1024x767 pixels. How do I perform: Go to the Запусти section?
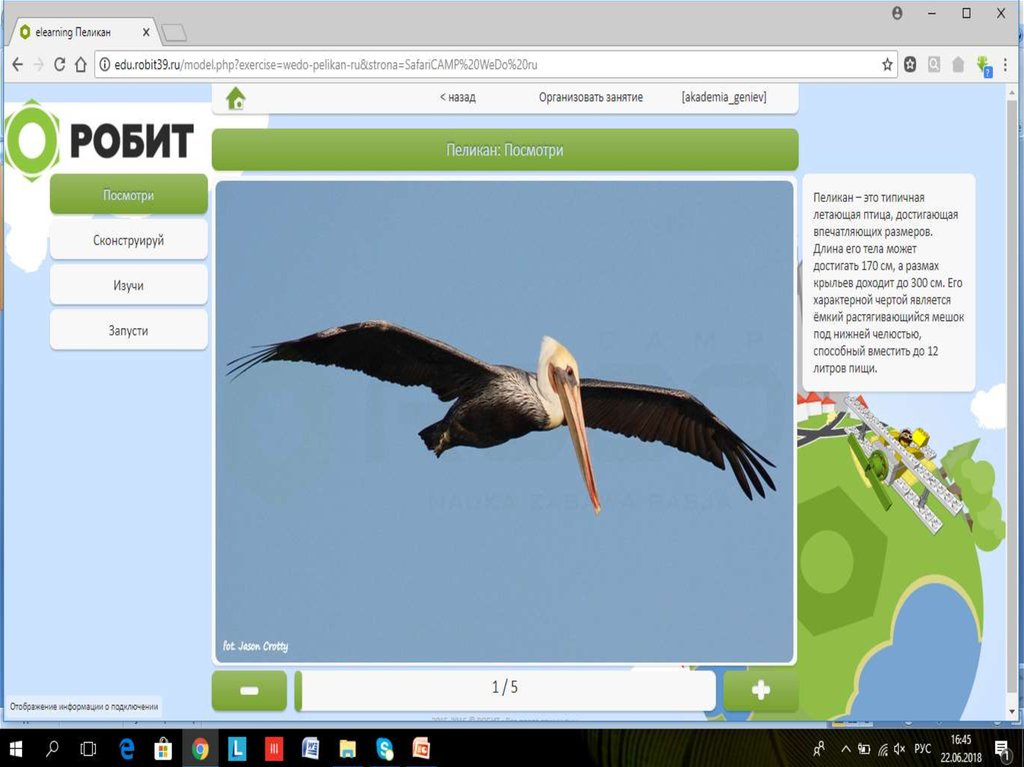tap(128, 330)
